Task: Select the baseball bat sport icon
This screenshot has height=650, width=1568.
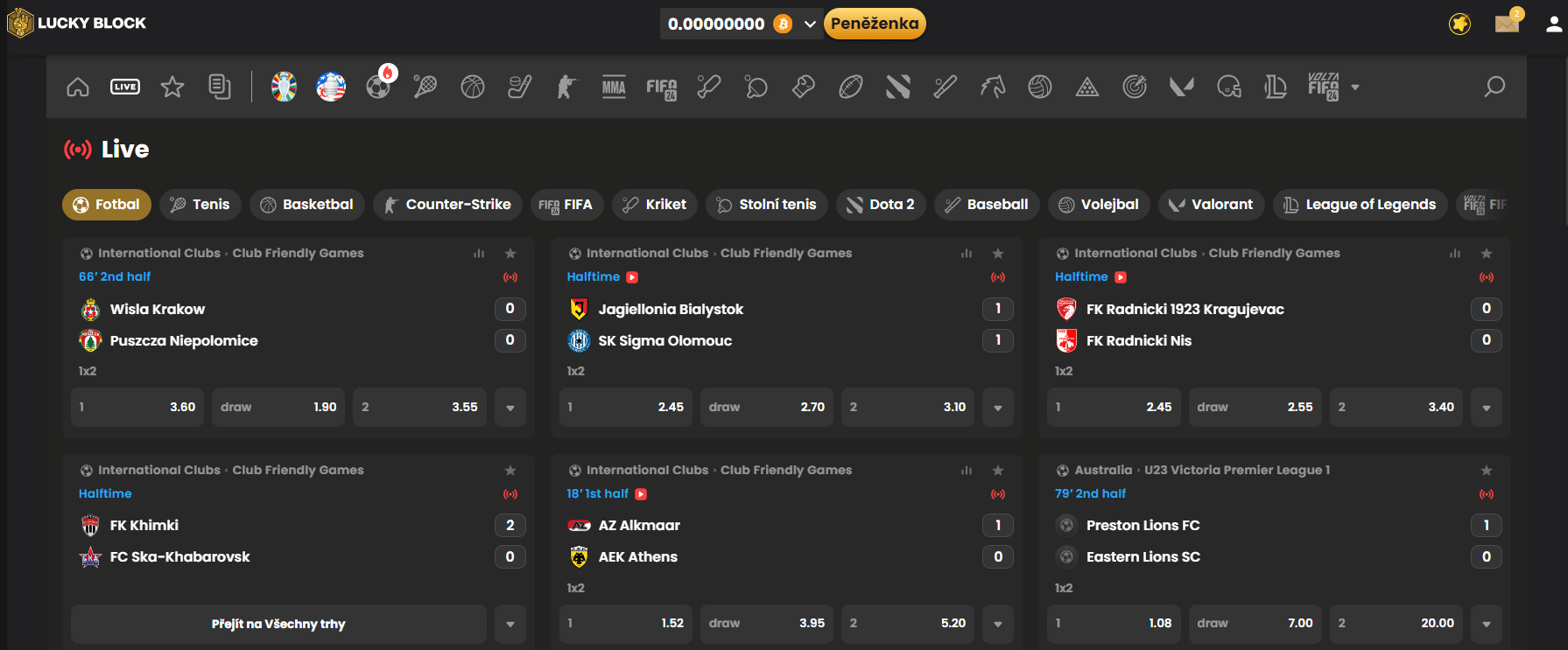Action: [x=946, y=87]
